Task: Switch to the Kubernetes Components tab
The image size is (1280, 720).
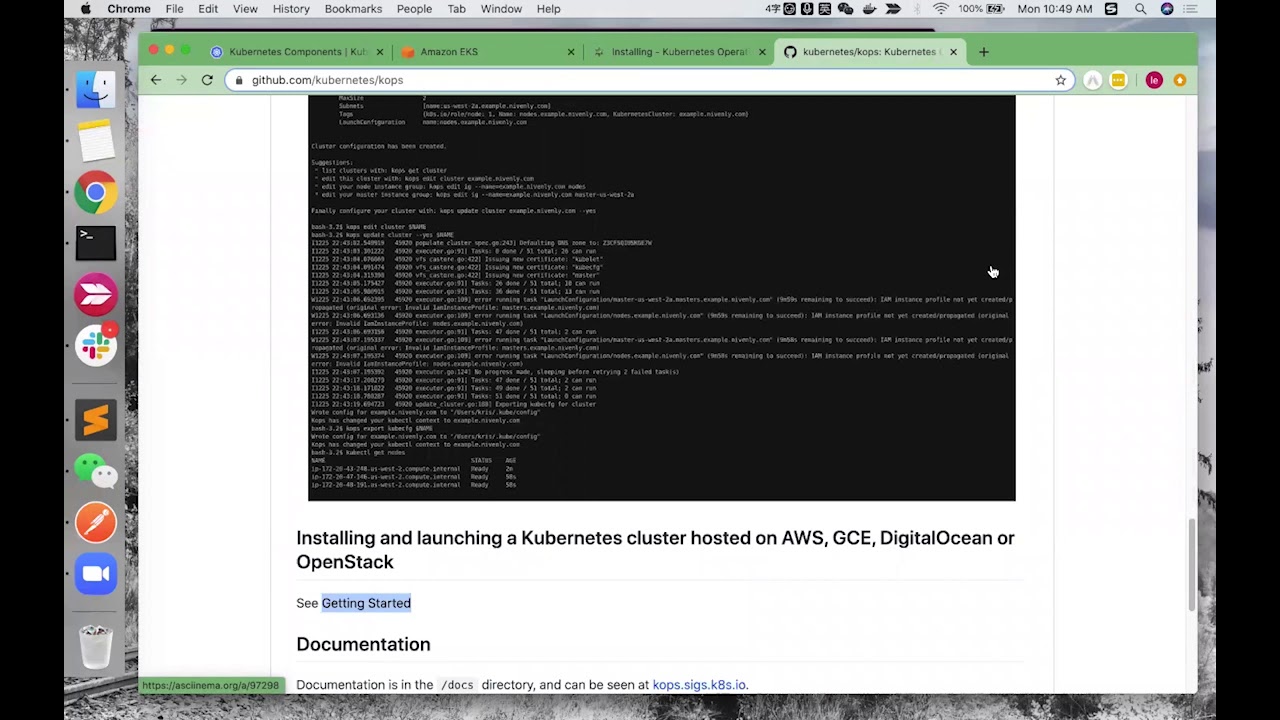Action: coord(297,52)
